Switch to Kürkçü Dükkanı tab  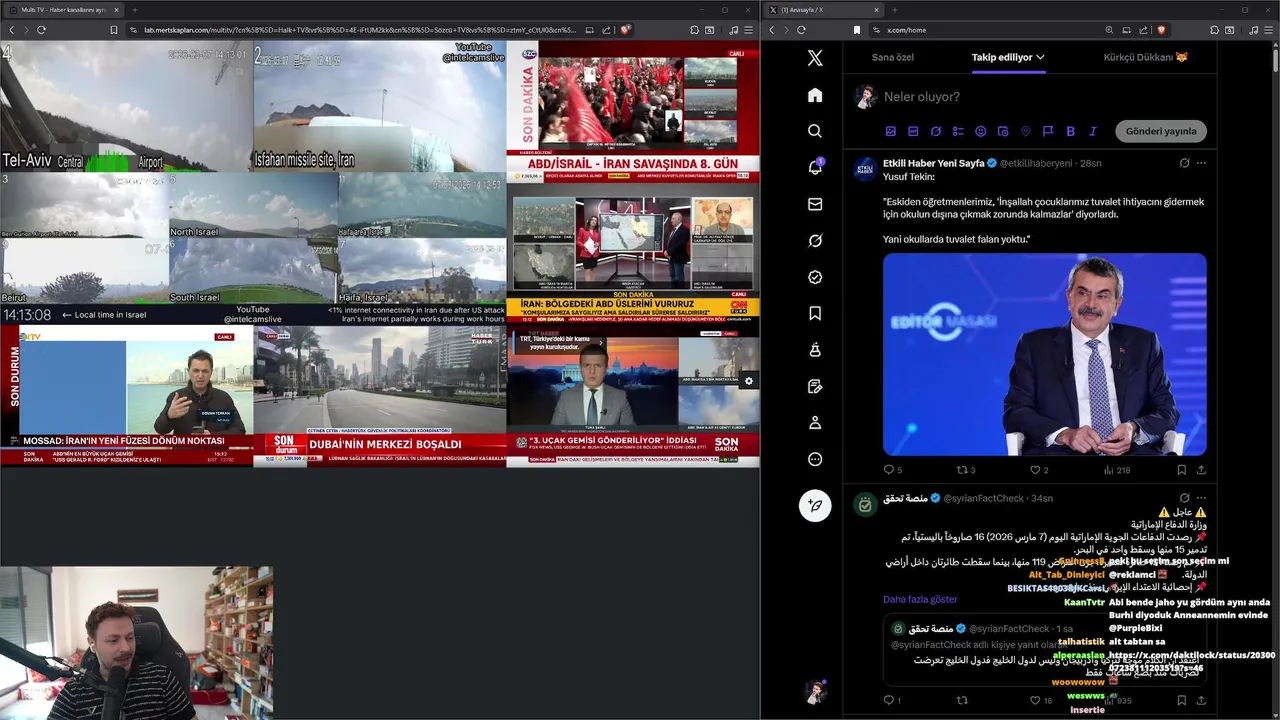(1145, 57)
